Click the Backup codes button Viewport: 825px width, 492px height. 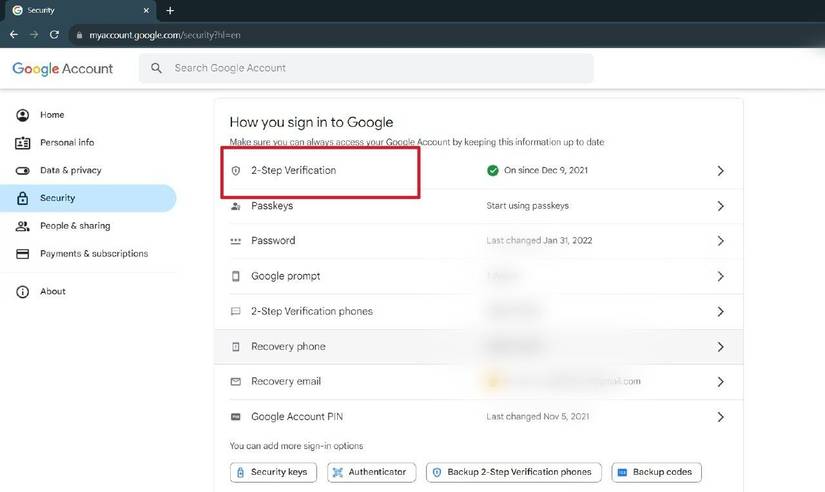pyautogui.click(x=656, y=472)
